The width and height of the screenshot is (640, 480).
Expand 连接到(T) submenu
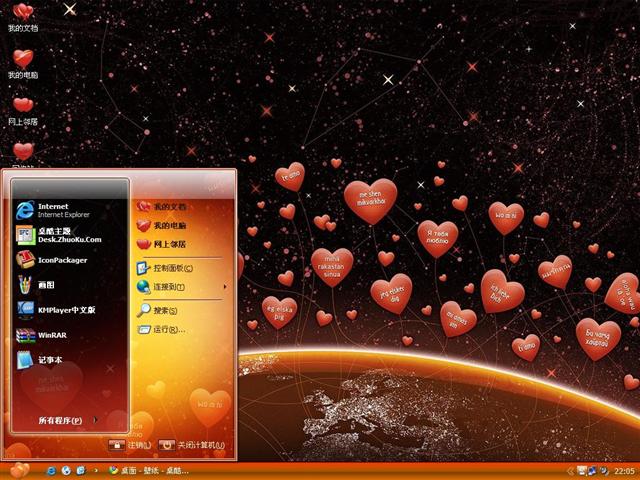[181, 287]
